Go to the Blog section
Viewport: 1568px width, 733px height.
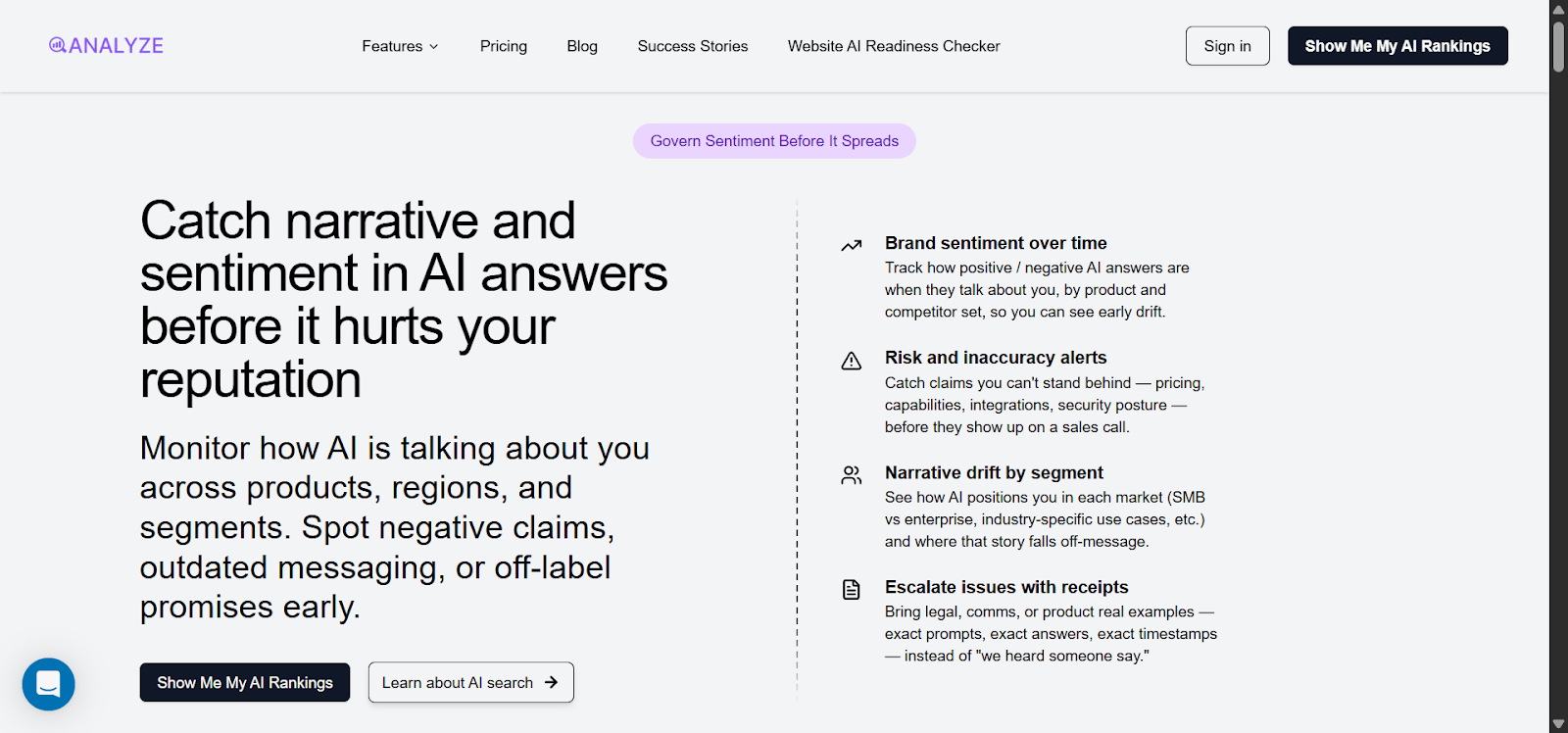[582, 45]
